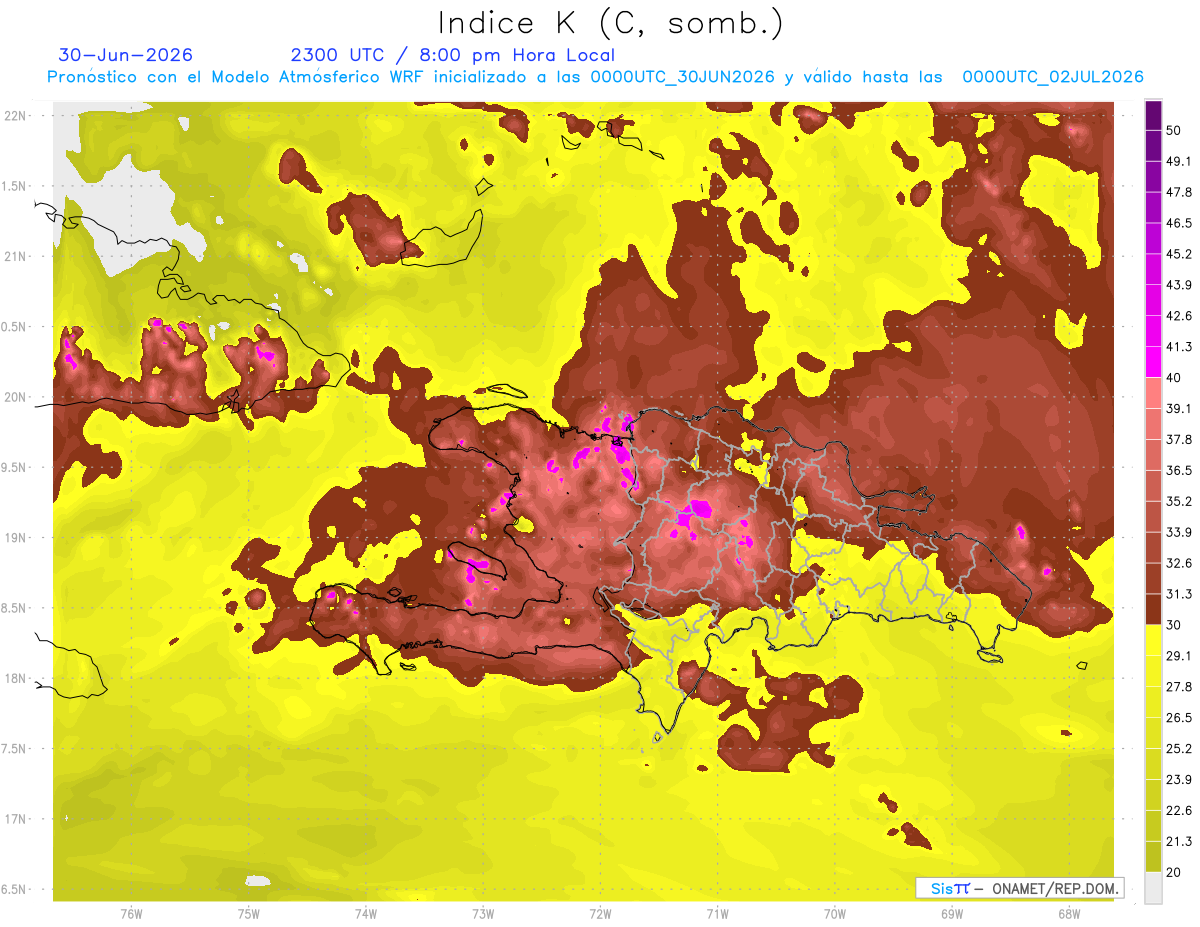Click the longitude axis label '72W'
Viewport: 1200px width, 927px height.
pos(600,914)
